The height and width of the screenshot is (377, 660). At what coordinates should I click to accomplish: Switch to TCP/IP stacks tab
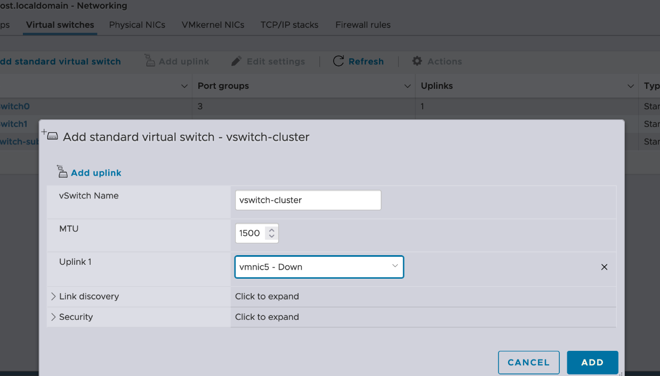[x=290, y=25]
